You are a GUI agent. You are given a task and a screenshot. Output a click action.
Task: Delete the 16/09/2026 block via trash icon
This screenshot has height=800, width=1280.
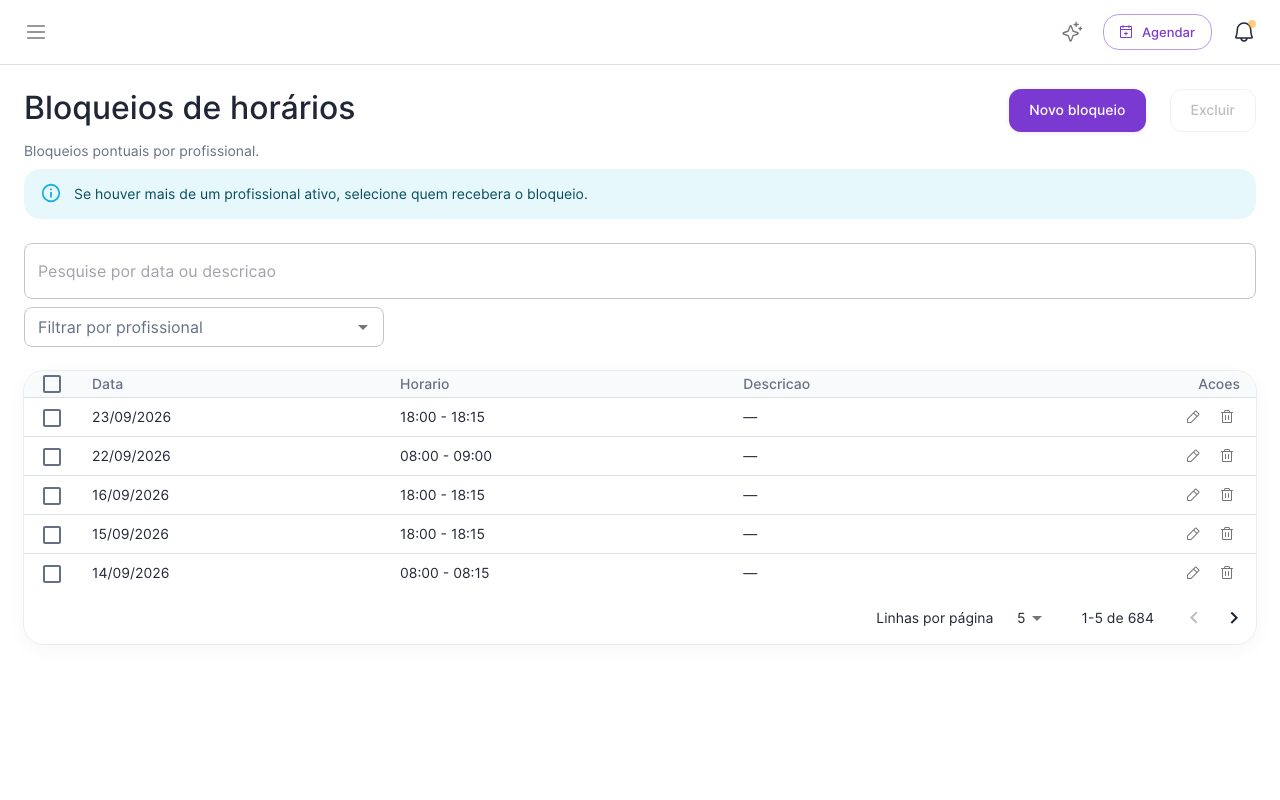pyautogui.click(x=1227, y=495)
